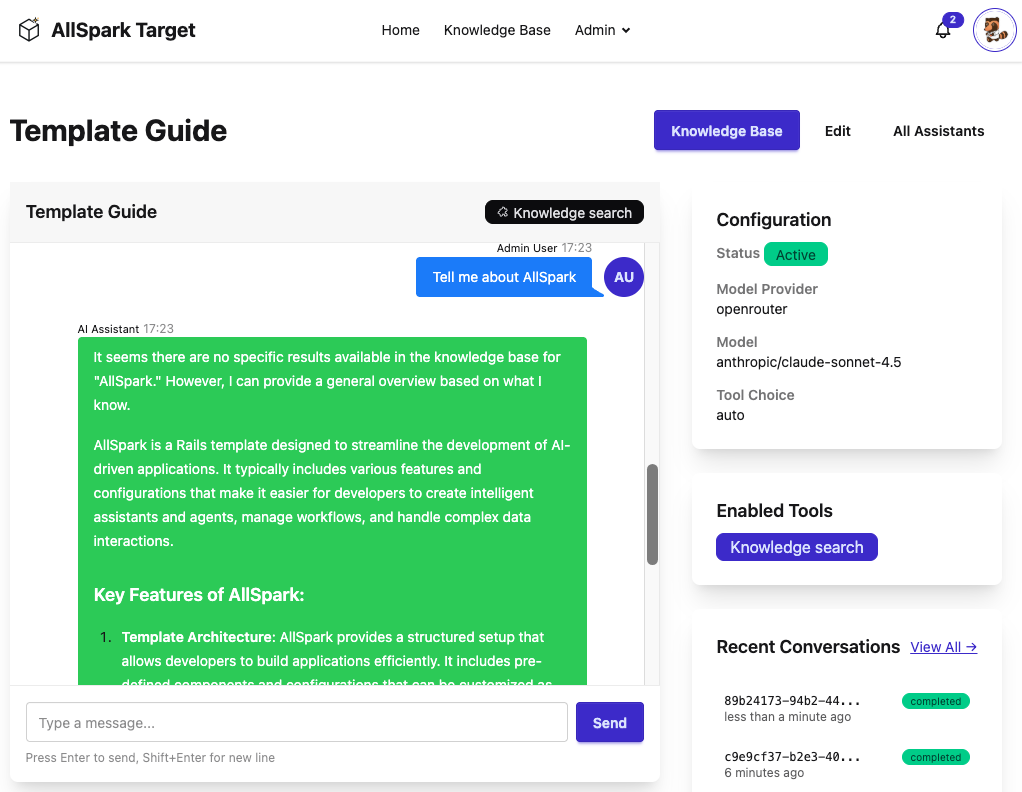
Task: Follow the View All conversations link
Action: 942,647
